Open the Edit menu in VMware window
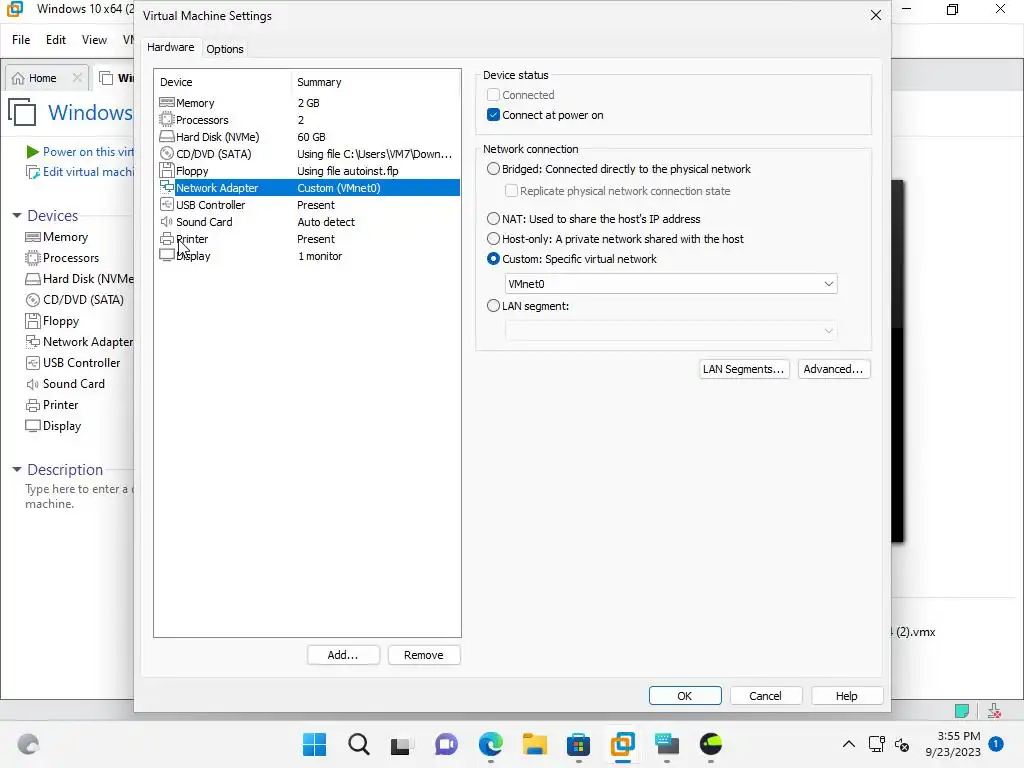 coord(56,40)
